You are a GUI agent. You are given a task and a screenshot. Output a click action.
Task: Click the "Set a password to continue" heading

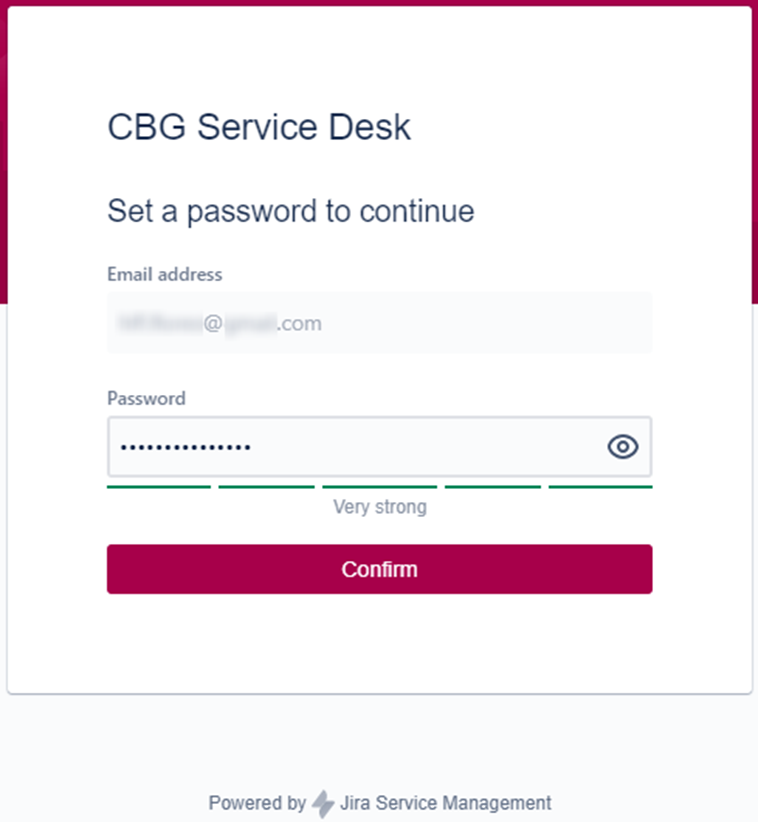[x=291, y=211]
